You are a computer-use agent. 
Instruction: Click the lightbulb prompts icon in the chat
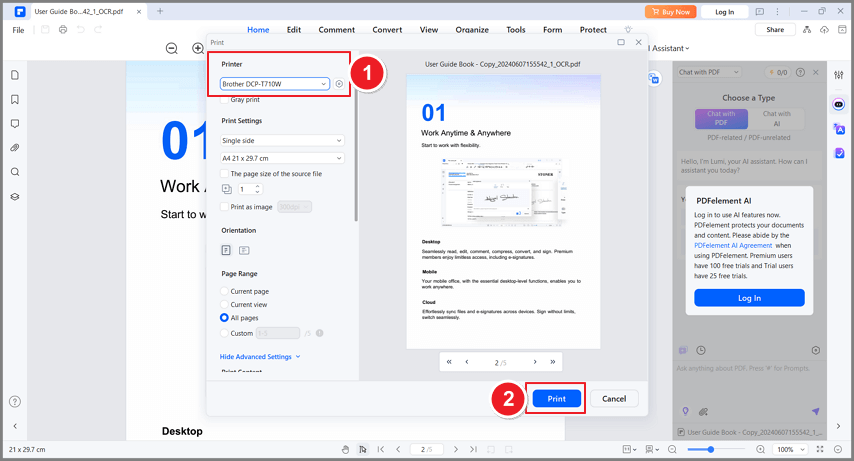[686, 411]
